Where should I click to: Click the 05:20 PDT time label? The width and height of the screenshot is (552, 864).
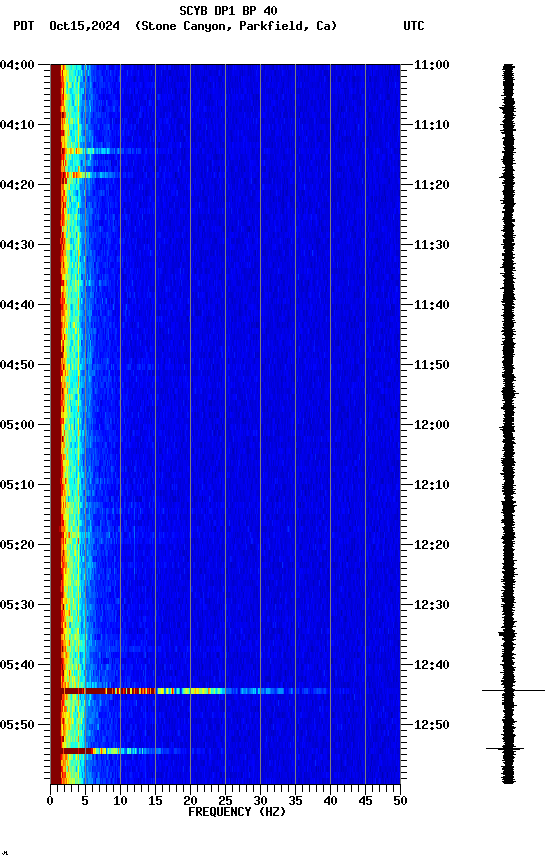point(17,545)
